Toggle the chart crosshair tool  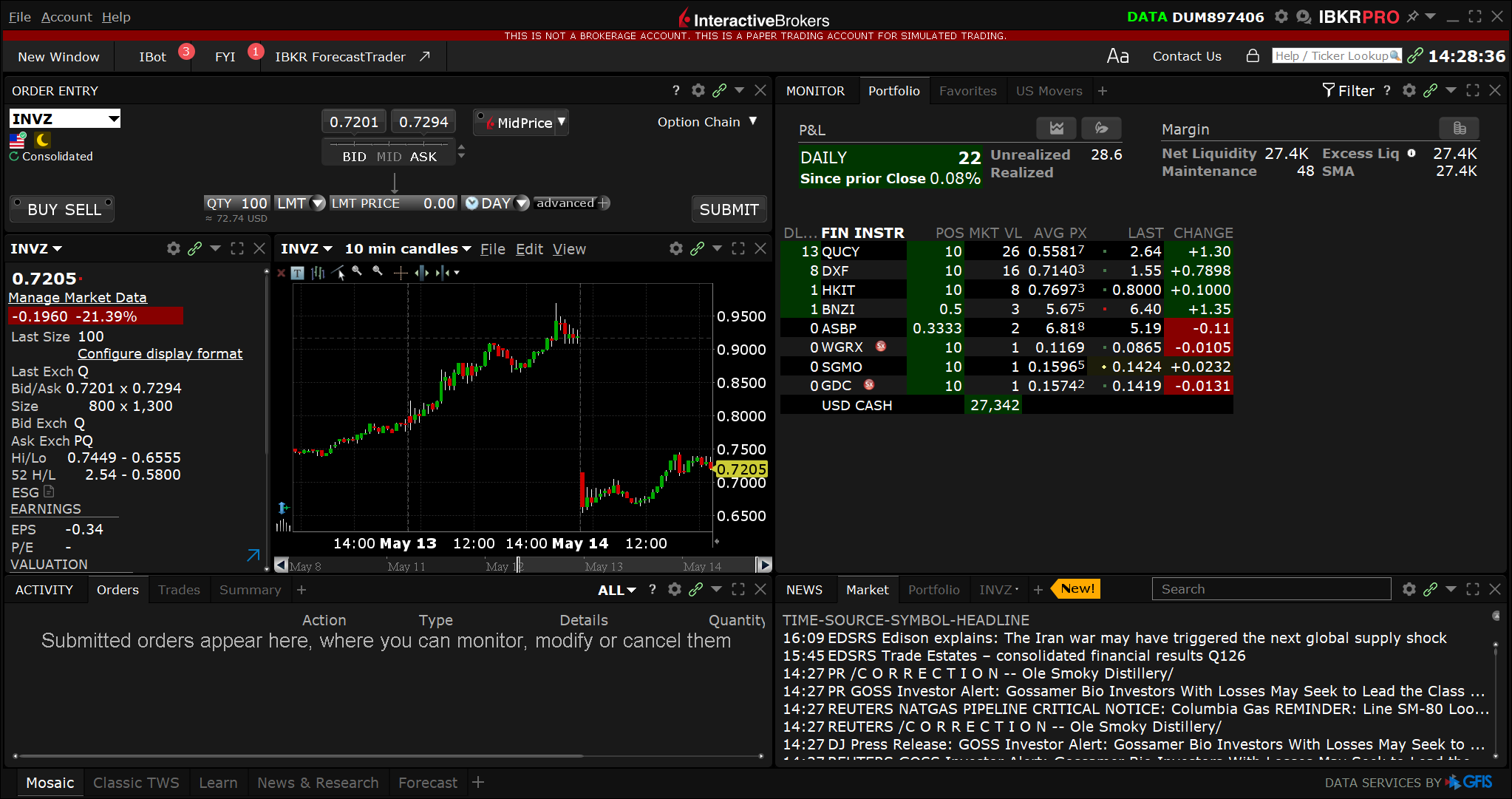tap(401, 273)
